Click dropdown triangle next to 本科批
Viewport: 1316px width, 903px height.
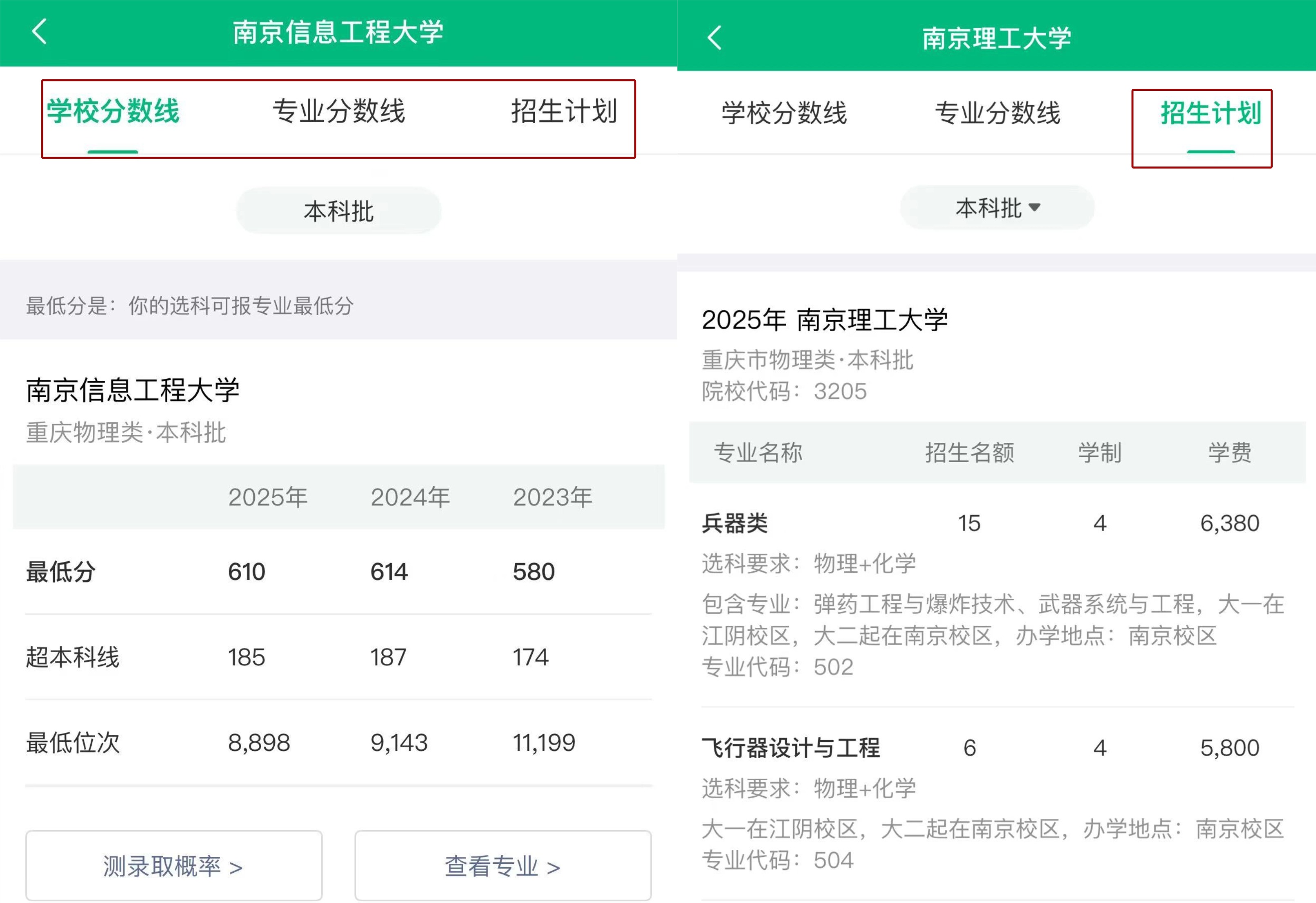coord(1034,207)
